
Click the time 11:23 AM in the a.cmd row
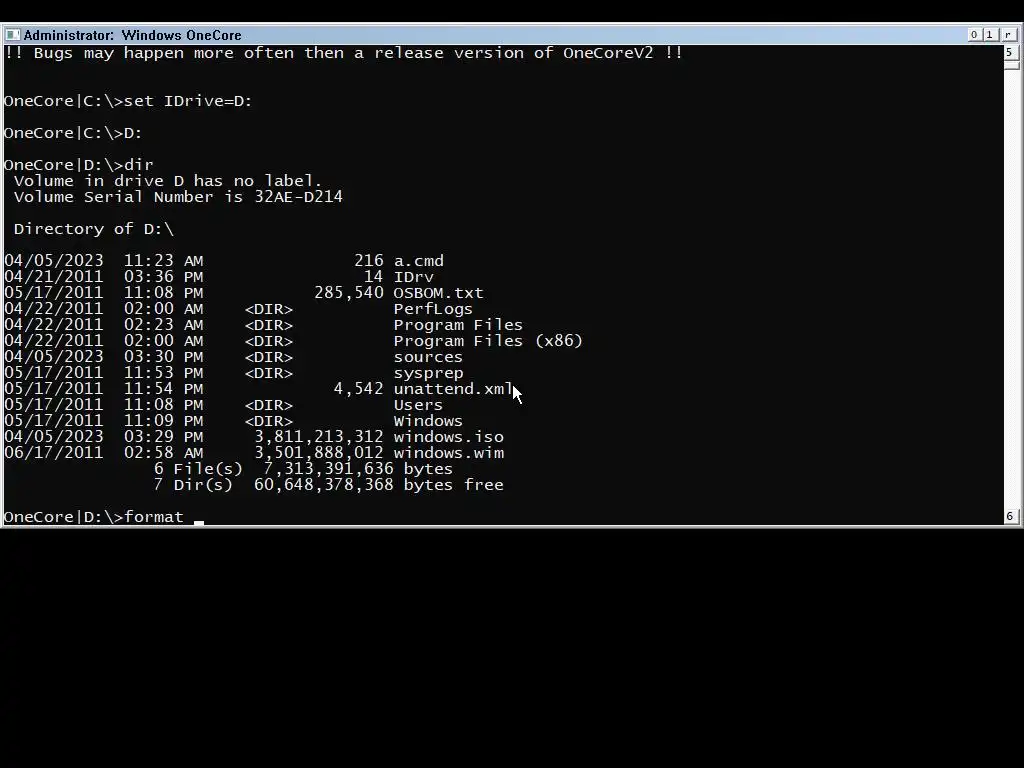click(x=163, y=261)
